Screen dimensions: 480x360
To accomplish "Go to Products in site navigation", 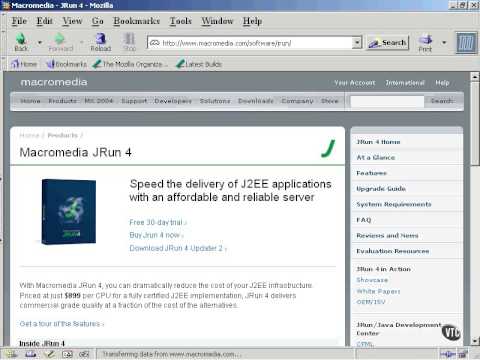I will [62, 101].
